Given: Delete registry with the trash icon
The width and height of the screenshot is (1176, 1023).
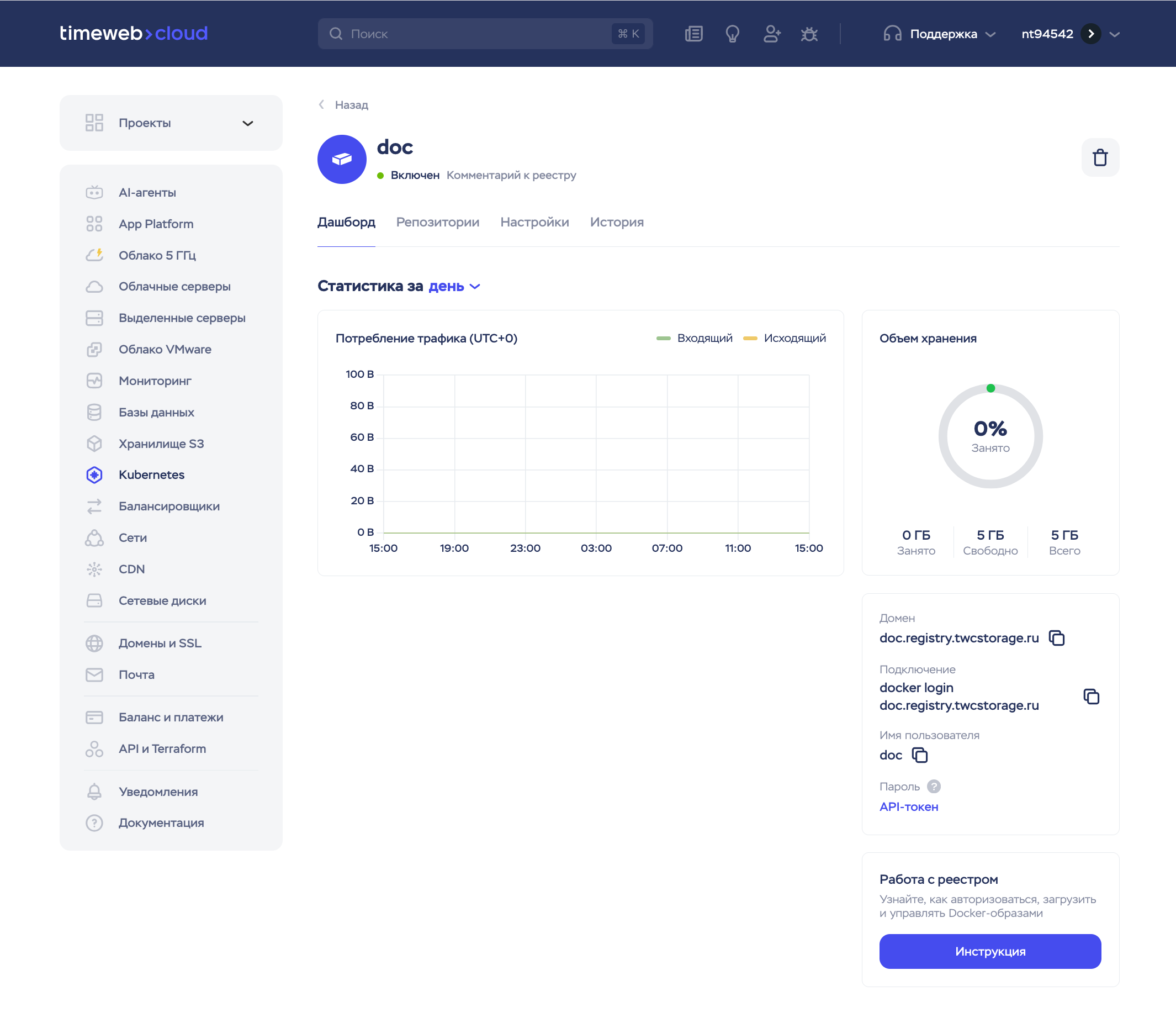Looking at the screenshot, I should pyautogui.click(x=1100, y=157).
